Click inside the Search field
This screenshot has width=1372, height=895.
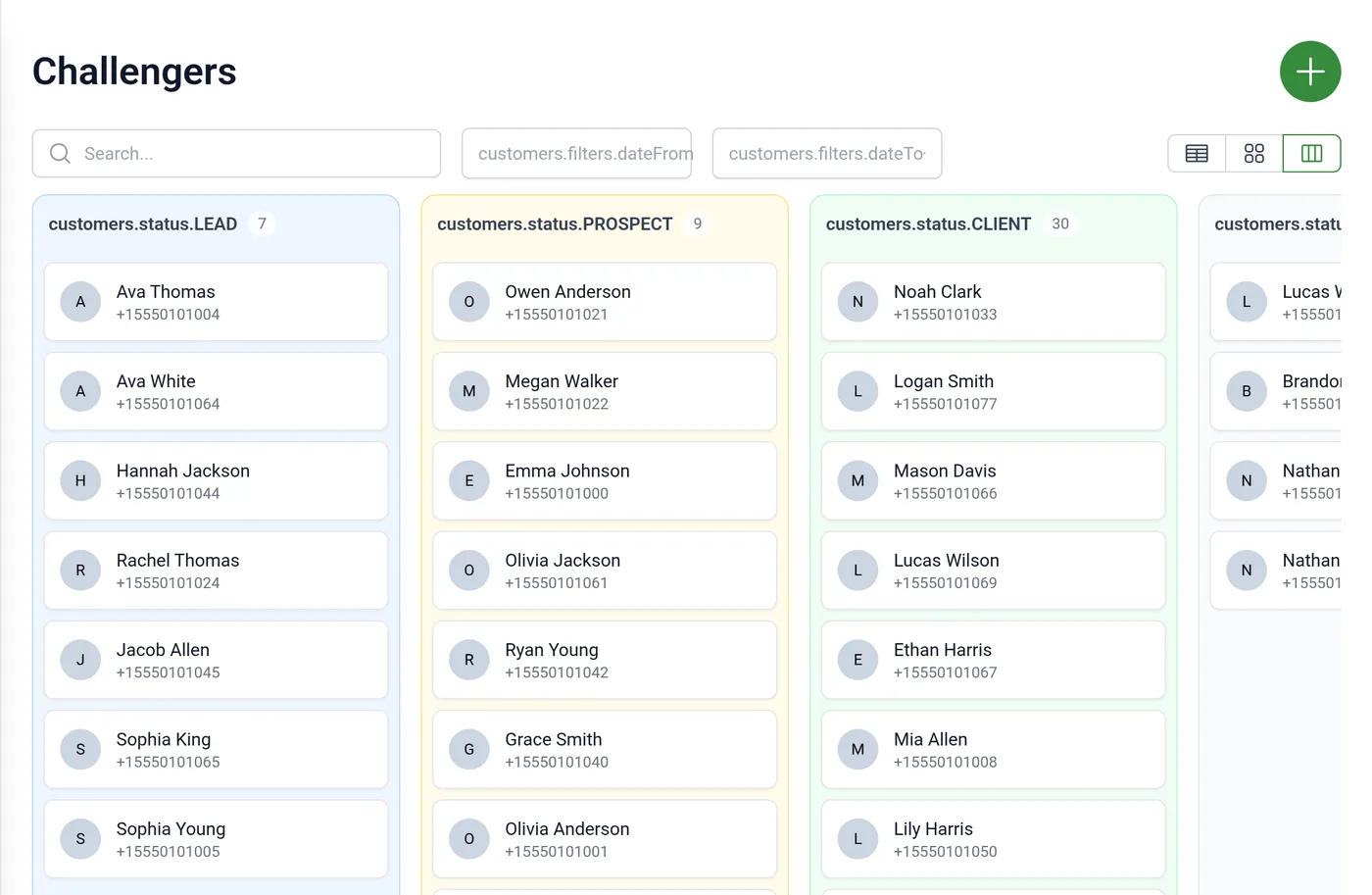pyautogui.click(x=236, y=154)
